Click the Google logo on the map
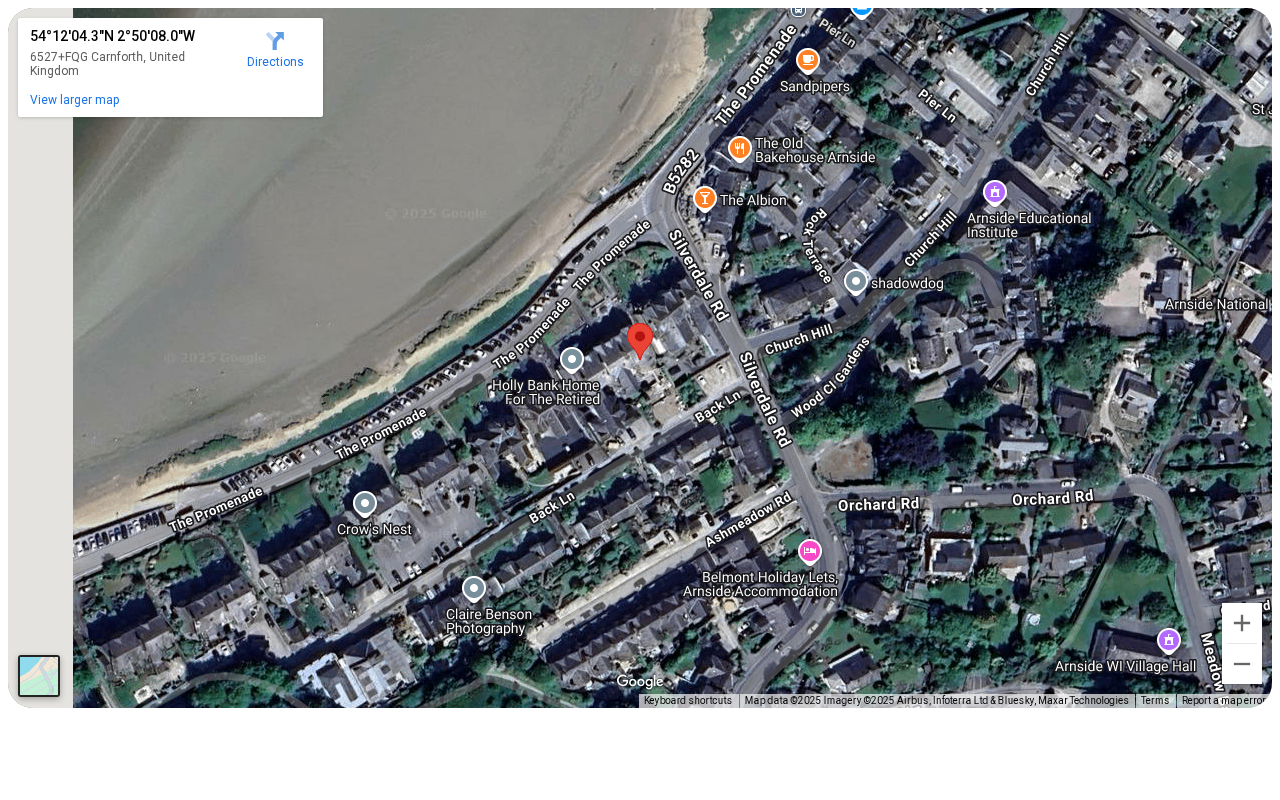This screenshot has height=800, width=1280. [x=640, y=682]
